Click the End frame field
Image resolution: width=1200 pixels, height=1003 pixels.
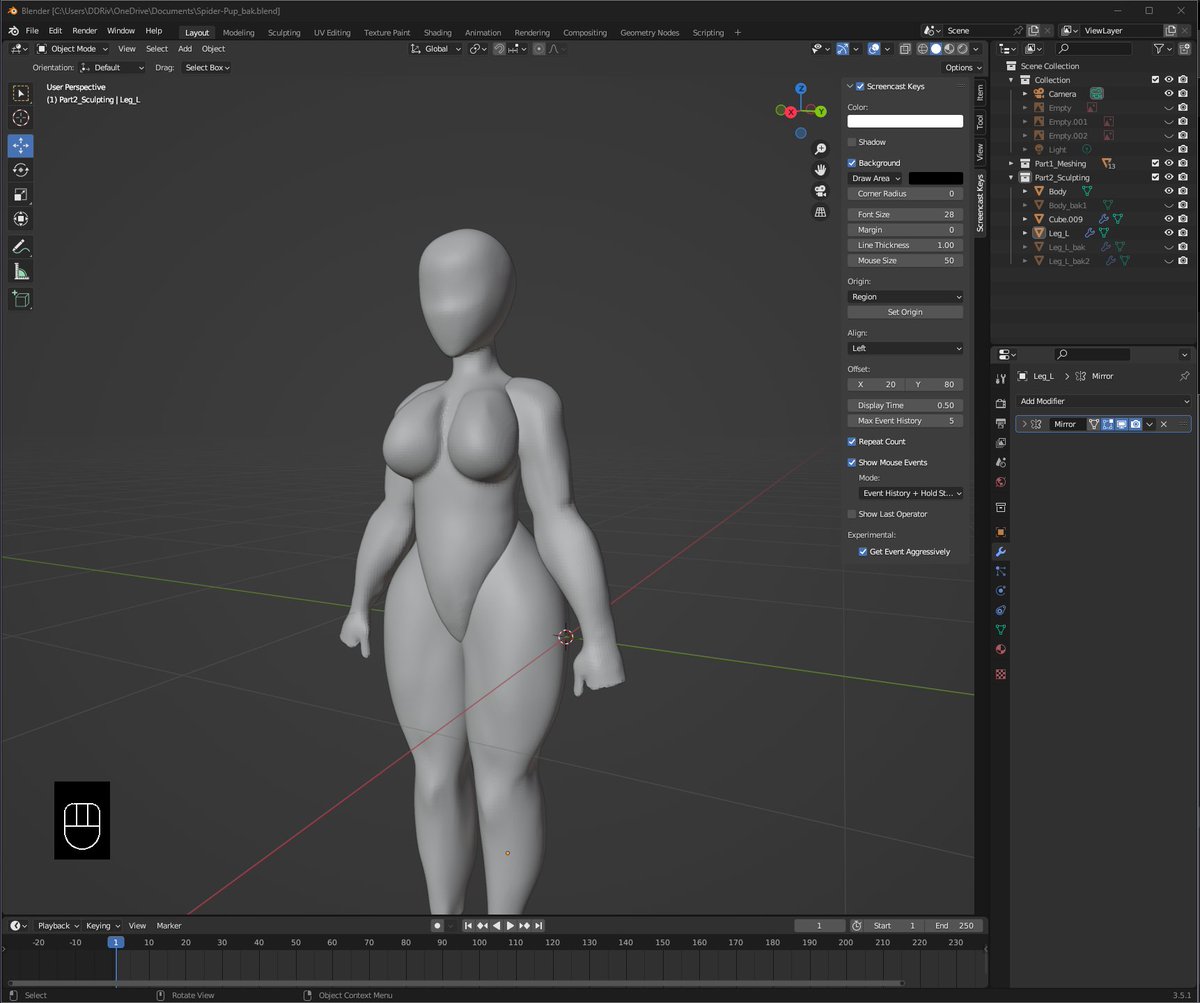(x=954, y=926)
